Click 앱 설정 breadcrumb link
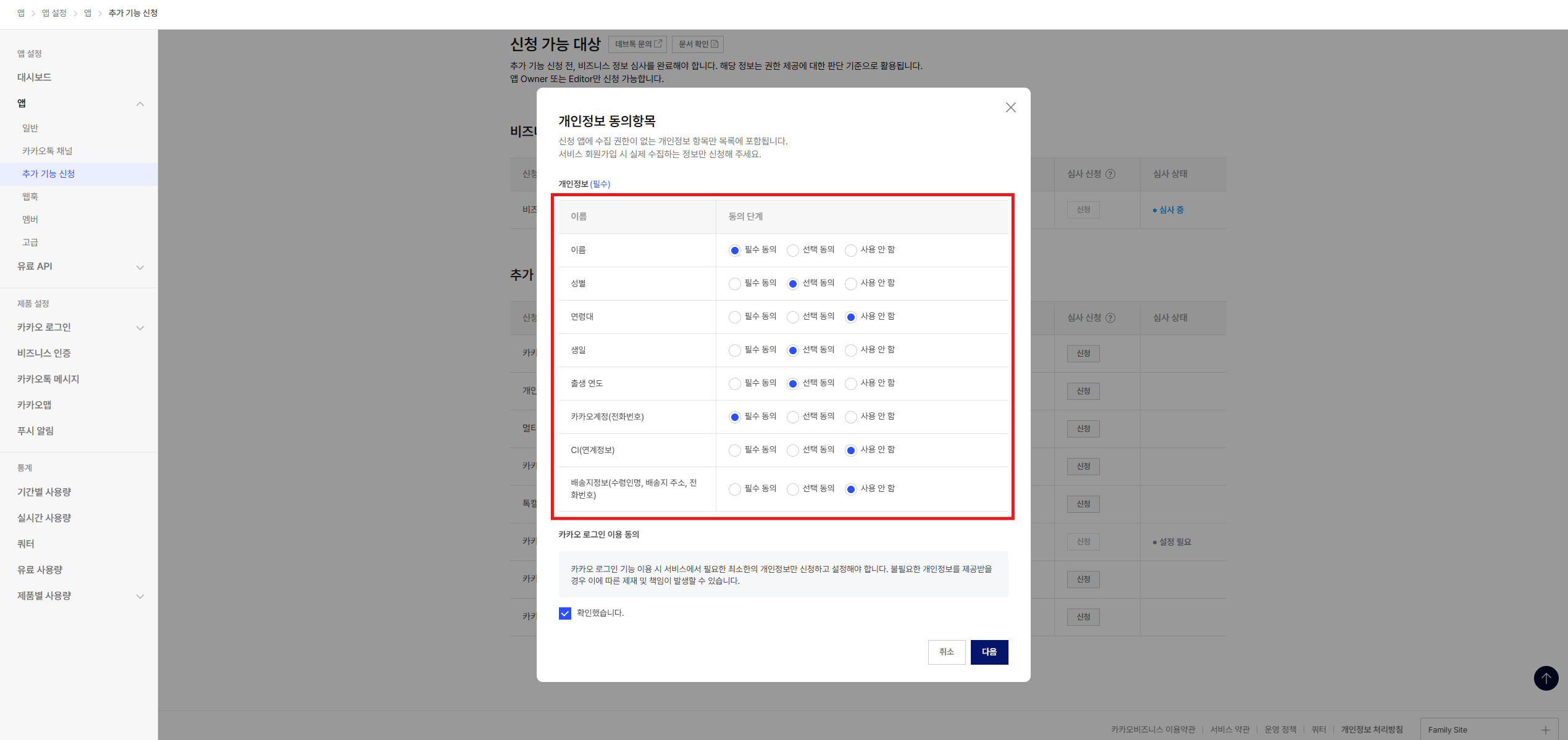Viewport: 1568px width, 740px height. tap(54, 13)
